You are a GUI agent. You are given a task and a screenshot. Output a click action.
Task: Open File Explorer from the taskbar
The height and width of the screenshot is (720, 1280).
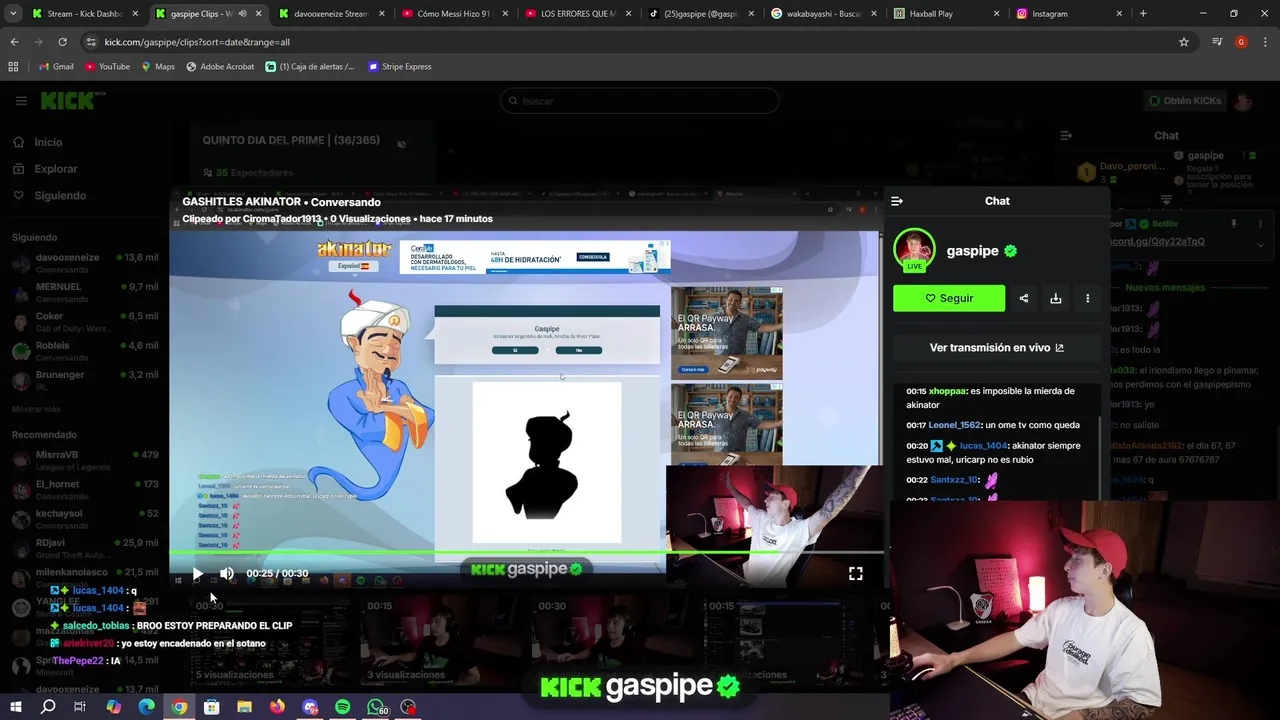click(x=244, y=707)
